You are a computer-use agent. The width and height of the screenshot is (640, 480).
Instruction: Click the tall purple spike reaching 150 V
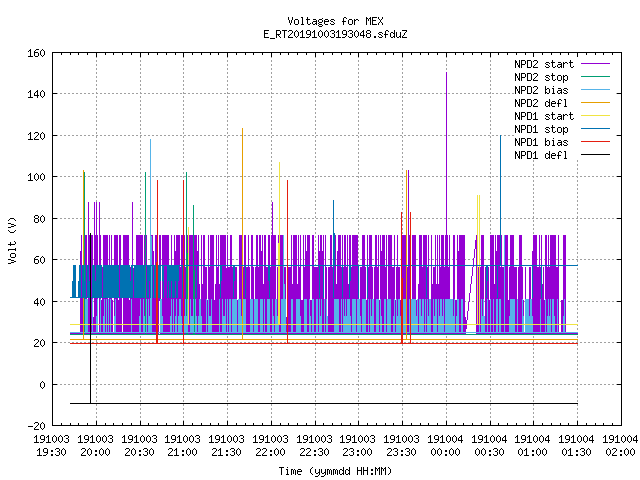[447, 153]
